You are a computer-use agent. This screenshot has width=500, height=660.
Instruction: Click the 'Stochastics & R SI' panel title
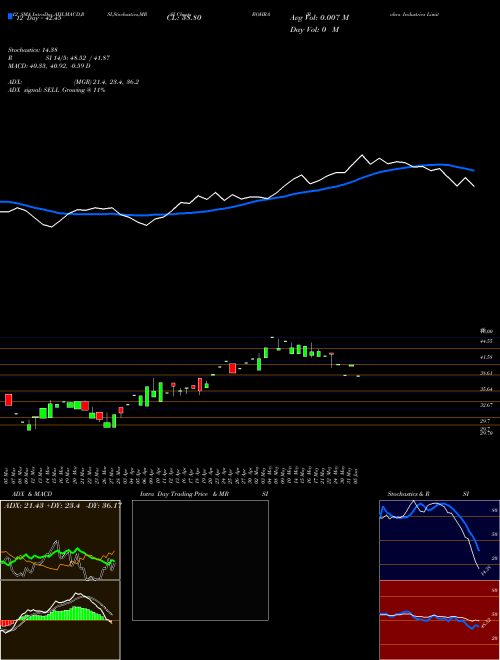click(x=428, y=494)
